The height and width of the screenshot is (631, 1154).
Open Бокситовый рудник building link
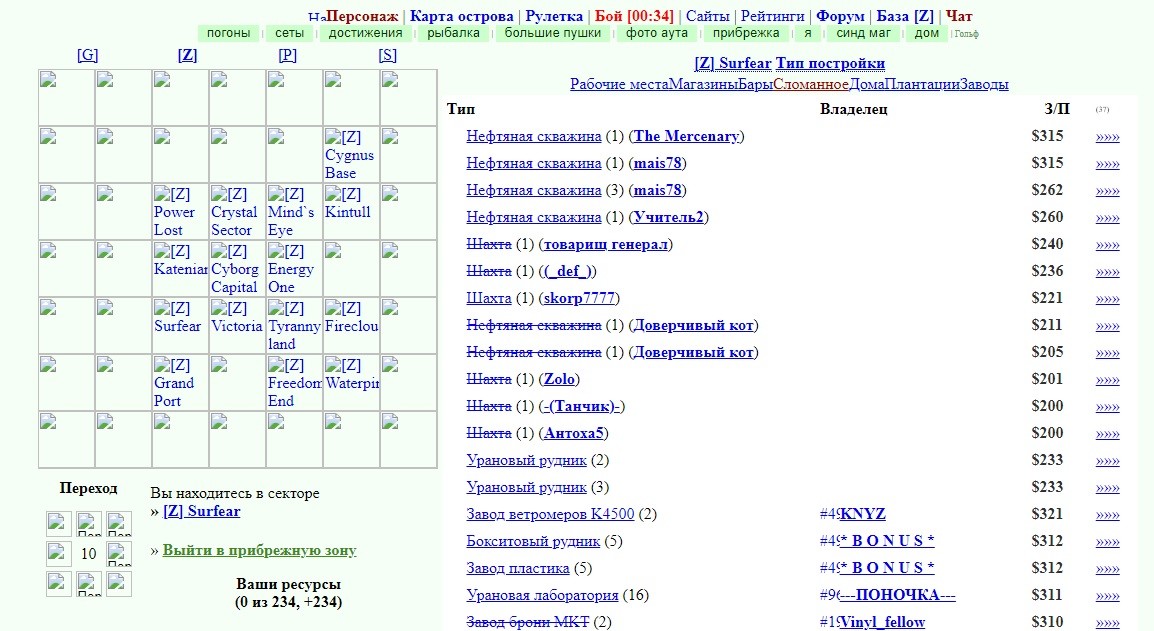[533, 541]
